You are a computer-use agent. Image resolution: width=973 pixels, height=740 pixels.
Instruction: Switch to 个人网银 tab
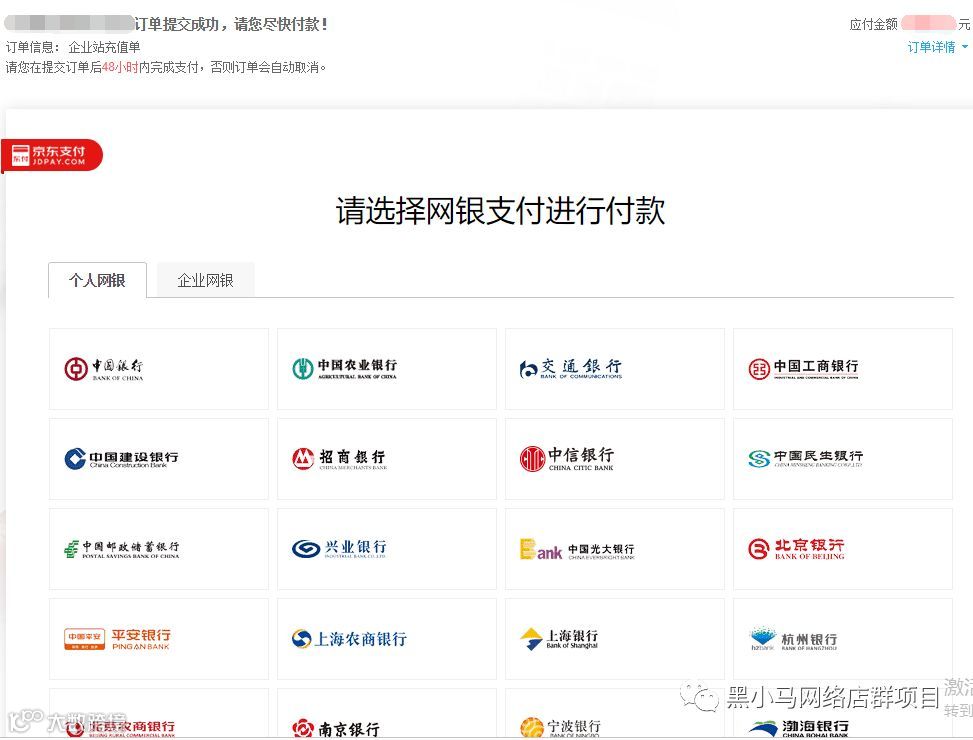click(x=97, y=280)
